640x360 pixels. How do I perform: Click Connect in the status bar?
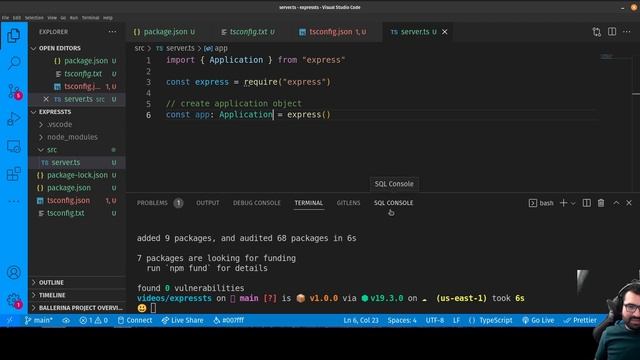click(x=135, y=320)
